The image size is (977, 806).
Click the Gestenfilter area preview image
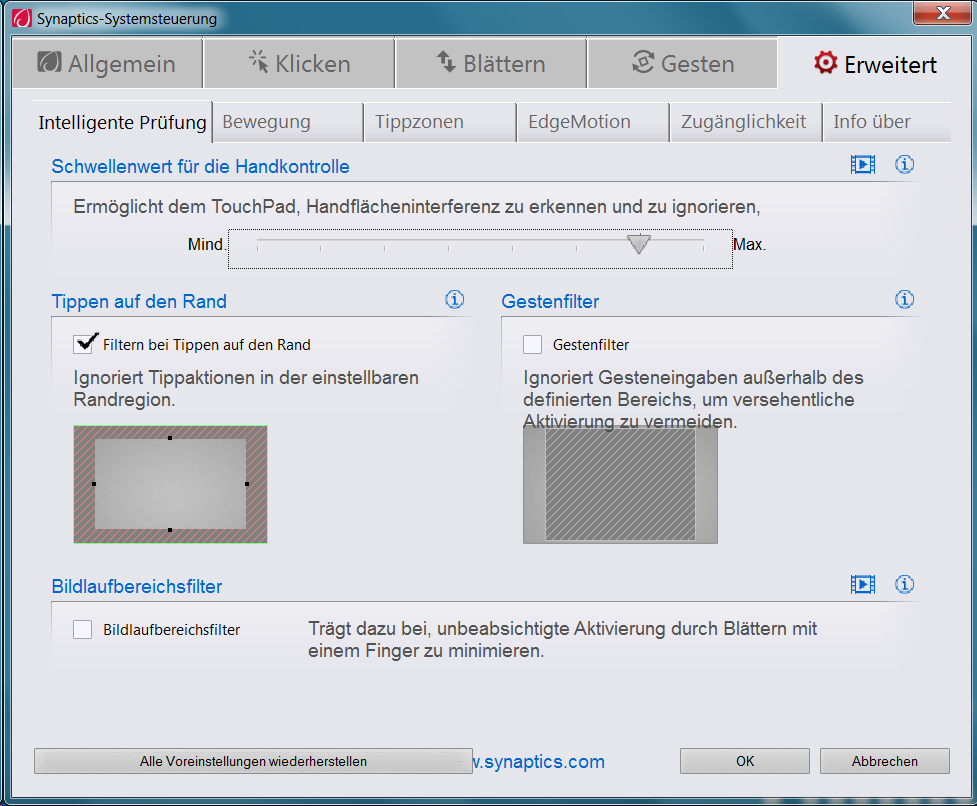point(620,485)
